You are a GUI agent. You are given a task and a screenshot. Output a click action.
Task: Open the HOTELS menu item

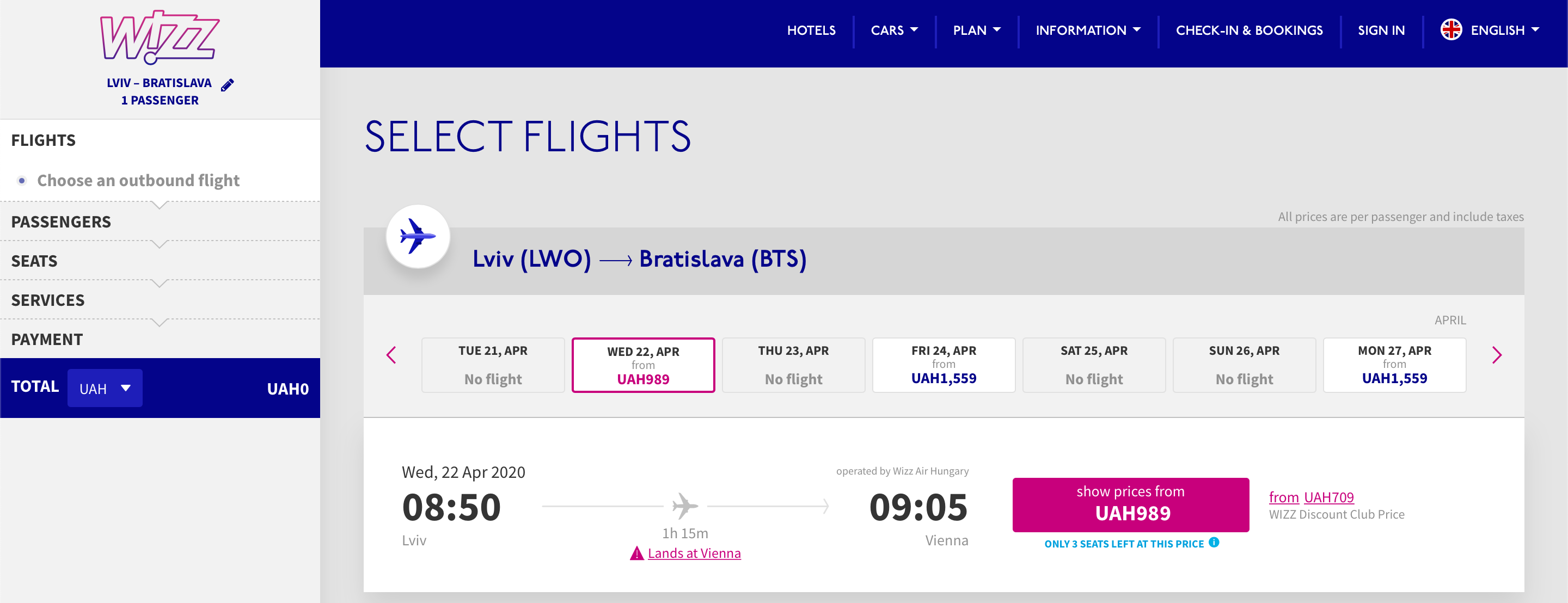tap(811, 30)
